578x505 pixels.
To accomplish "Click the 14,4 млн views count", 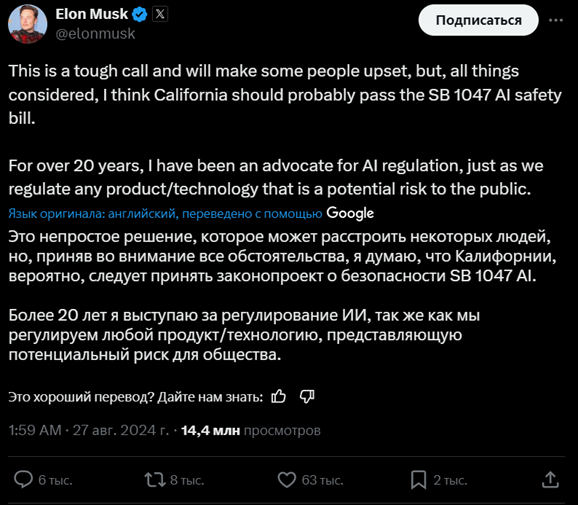I will click(210, 430).
